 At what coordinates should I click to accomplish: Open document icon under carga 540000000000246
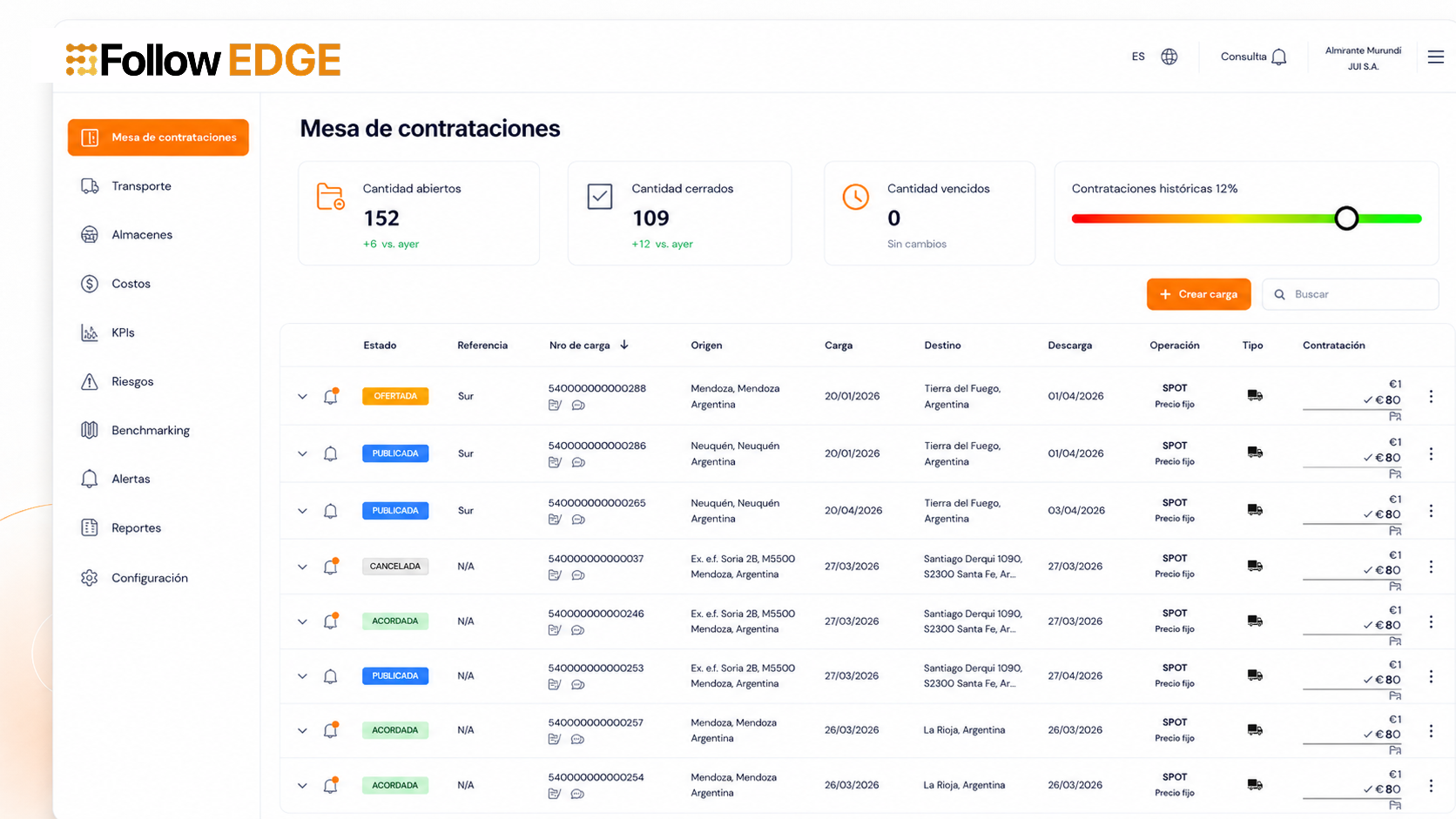click(x=555, y=630)
